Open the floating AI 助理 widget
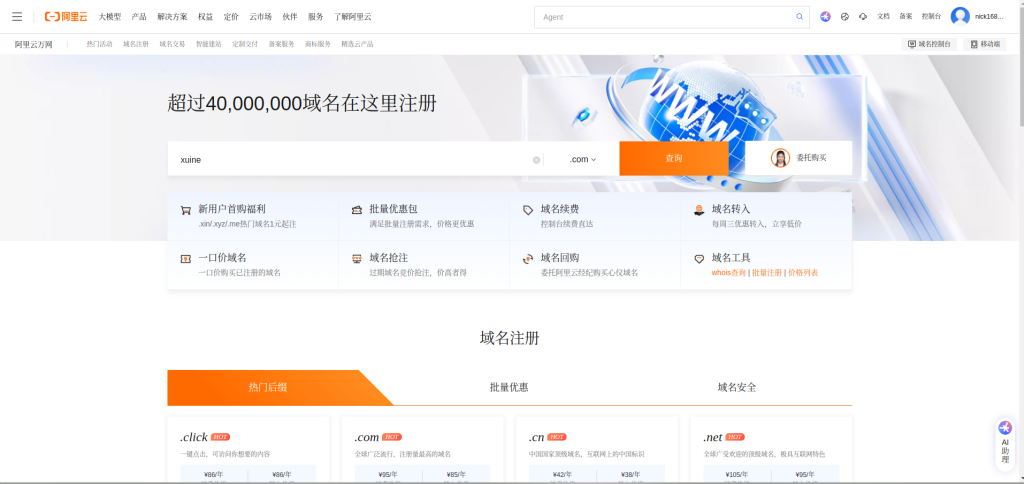This screenshot has height=484, width=1024. click(x=1005, y=442)
